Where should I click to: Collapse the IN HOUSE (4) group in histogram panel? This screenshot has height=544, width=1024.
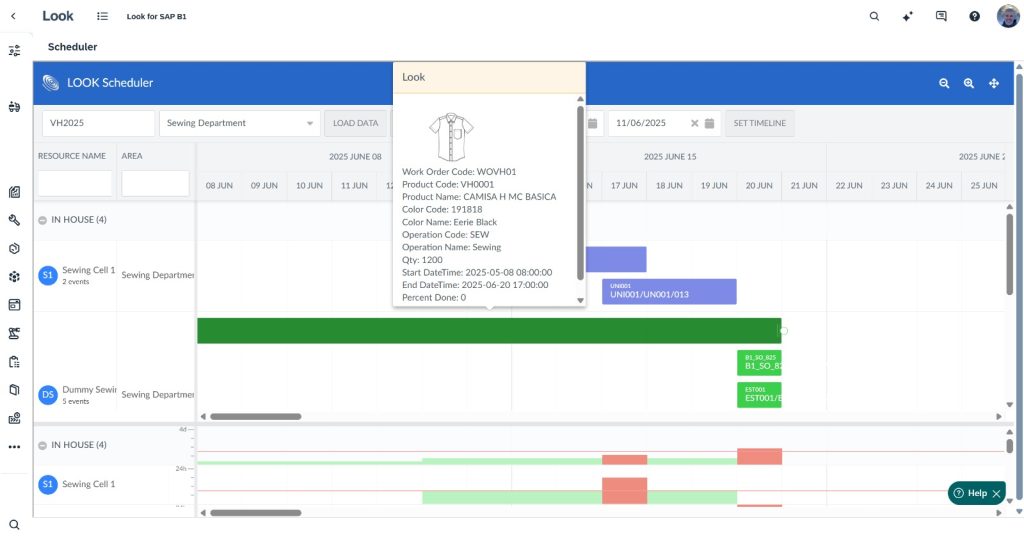coord(43,445)
